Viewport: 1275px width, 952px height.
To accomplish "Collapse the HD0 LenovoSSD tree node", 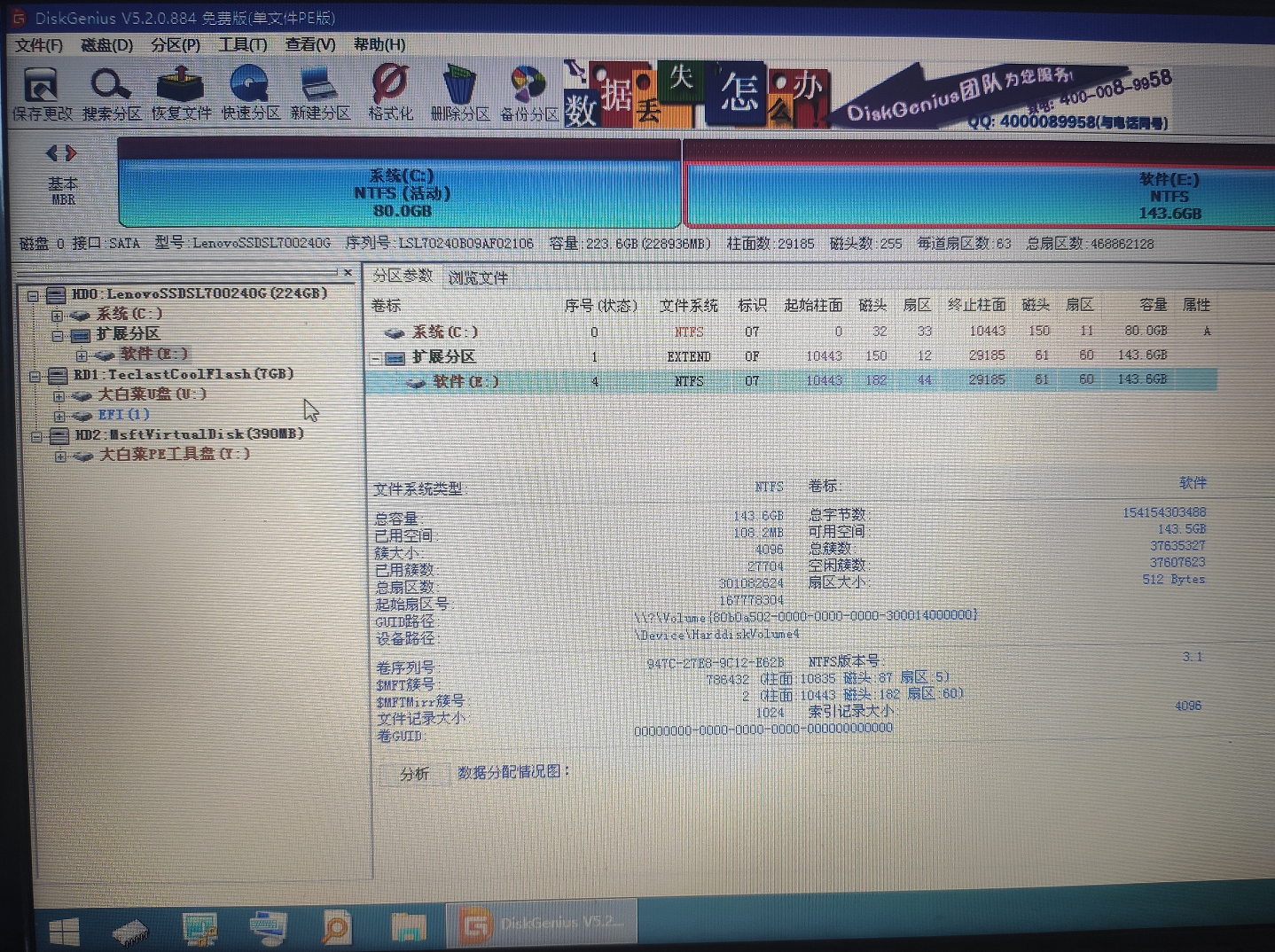I will 33,295.
